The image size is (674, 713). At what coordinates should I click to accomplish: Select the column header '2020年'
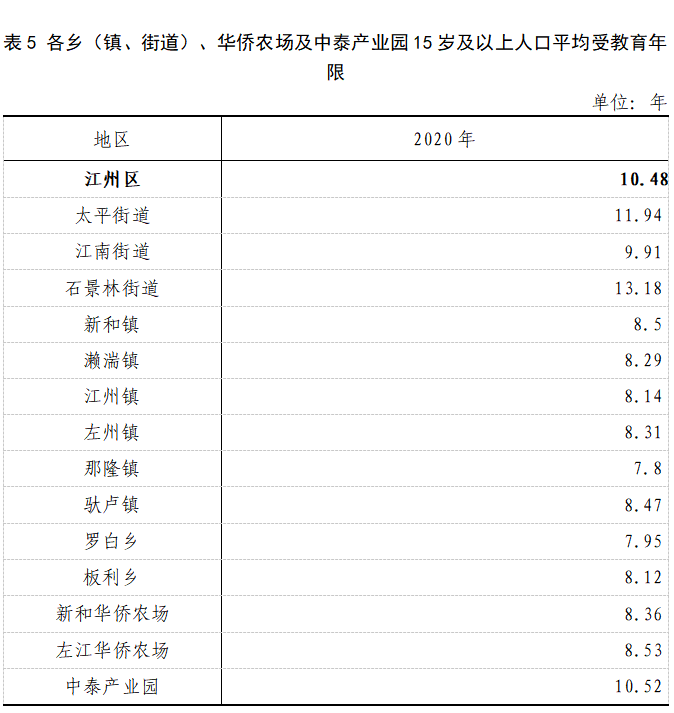click(444, 139)
